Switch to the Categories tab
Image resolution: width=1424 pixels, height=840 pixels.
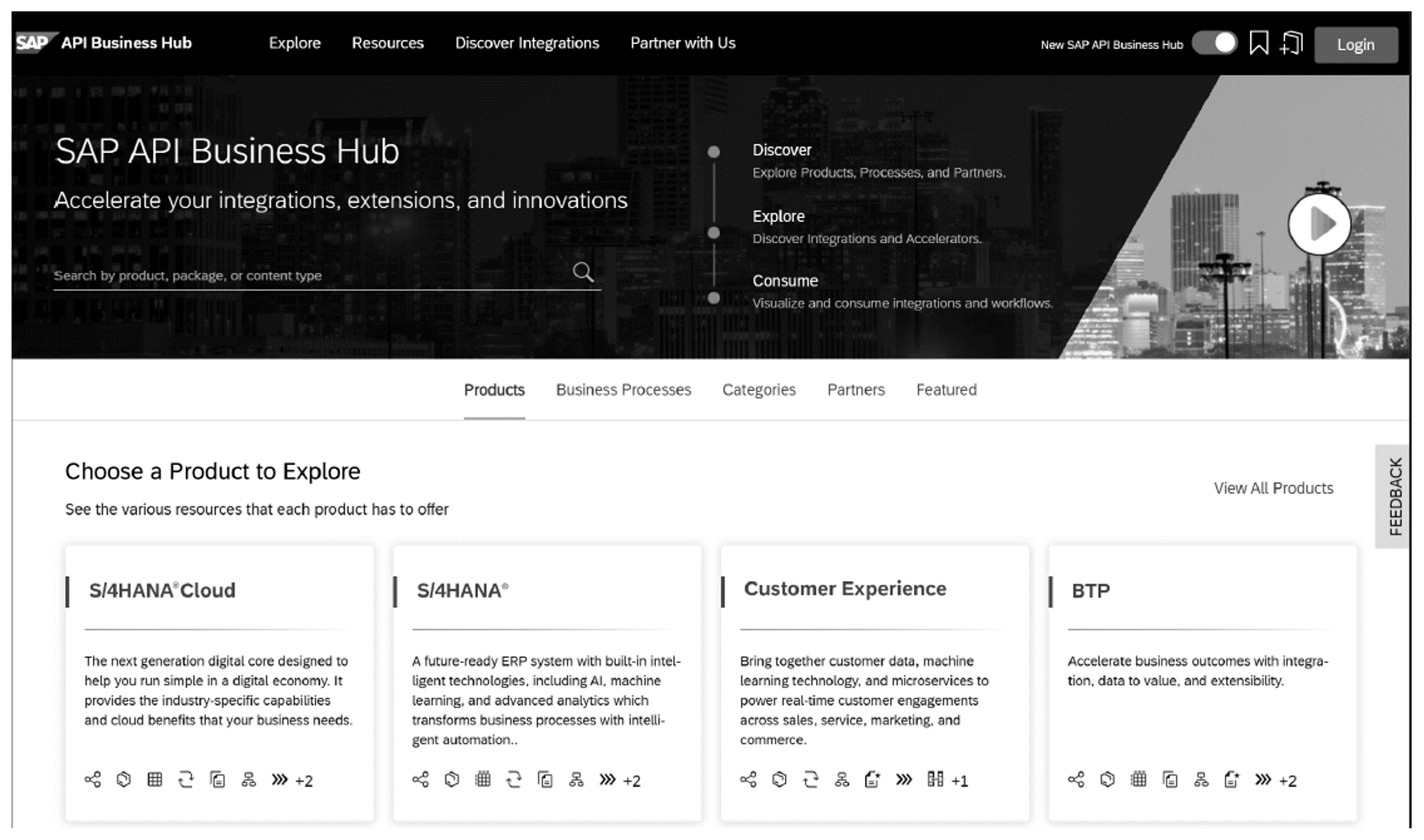pyautogui.click(x=759, y=390)
